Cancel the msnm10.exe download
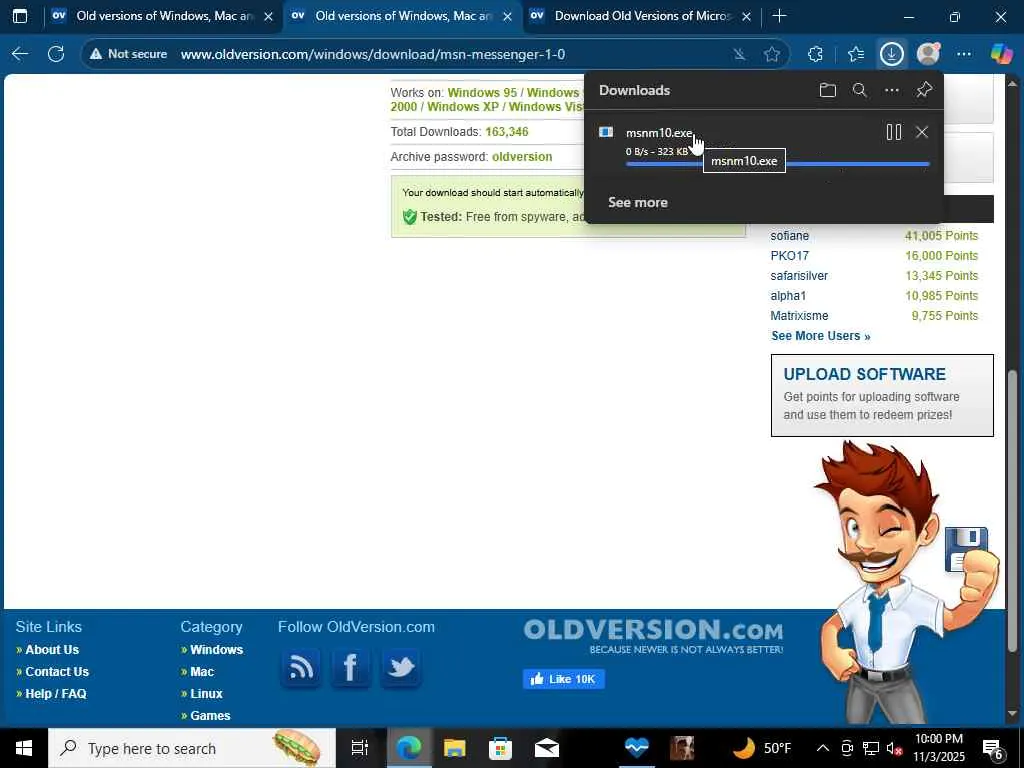The width and height of the screenshot is (1024, 768). [x=921, y=132]
